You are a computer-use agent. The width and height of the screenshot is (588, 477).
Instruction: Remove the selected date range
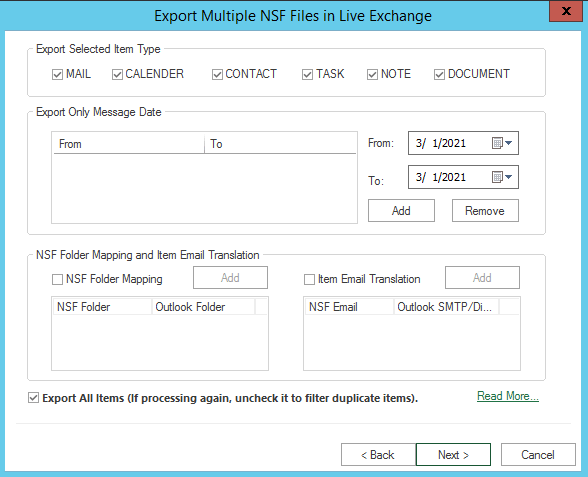pyautogui.click(x=485, y=211)
